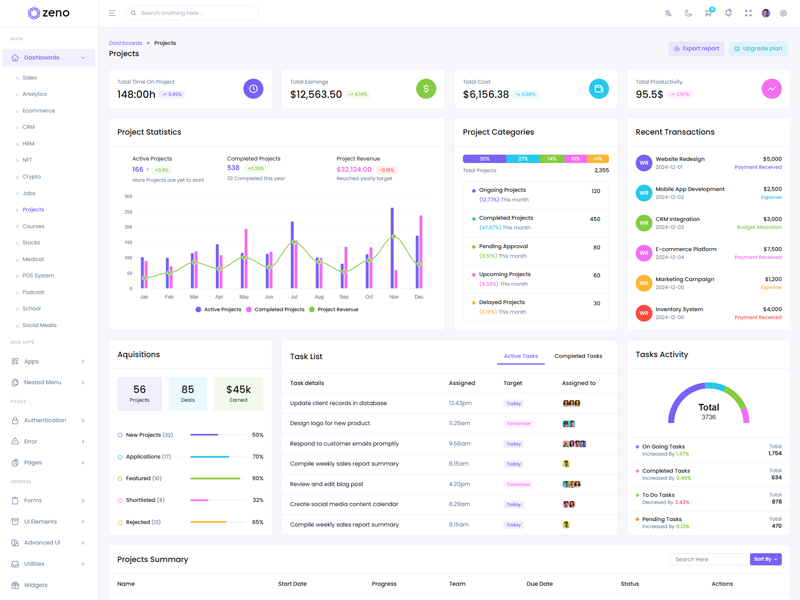Open the language translation icon

(668, 13)
